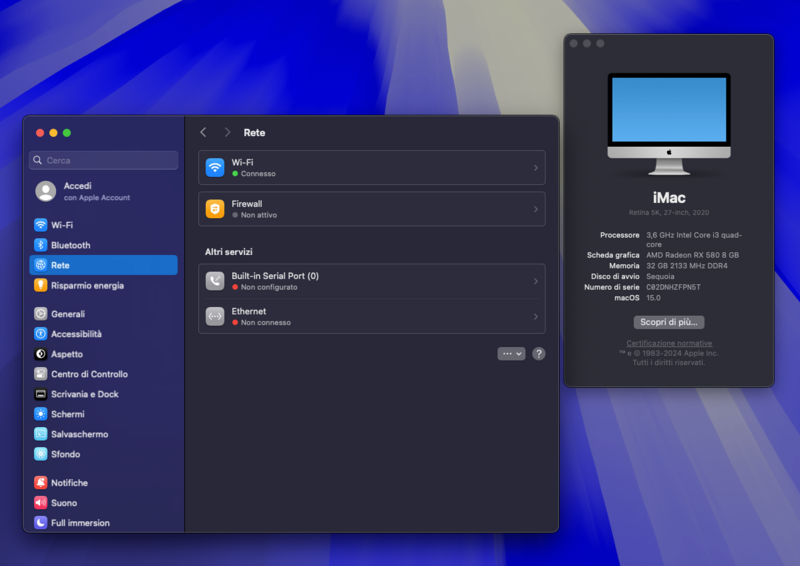Viewport: 800px width, 566px height.
Task: Click the Ethernet service icon
Action: click(215, 316)
